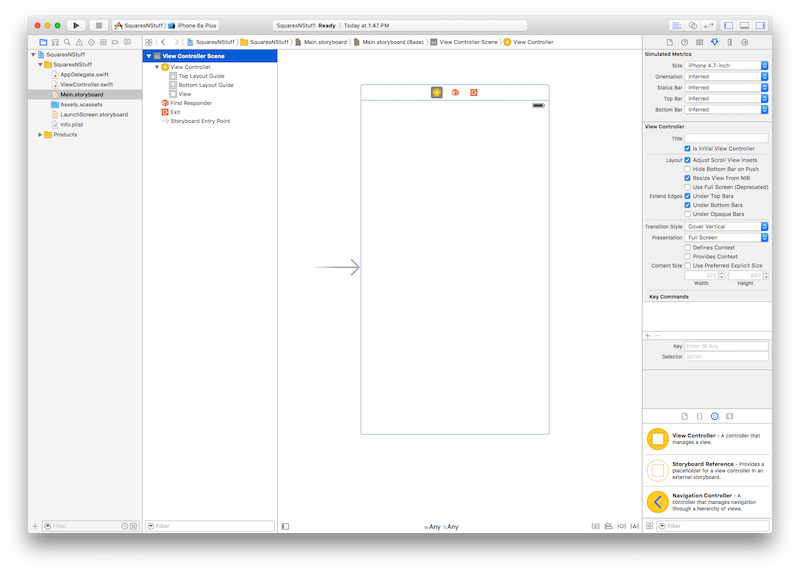
Task: Toggle Under Top Bars checkbox
Action: pyautogui.click(x=687, y=196)
